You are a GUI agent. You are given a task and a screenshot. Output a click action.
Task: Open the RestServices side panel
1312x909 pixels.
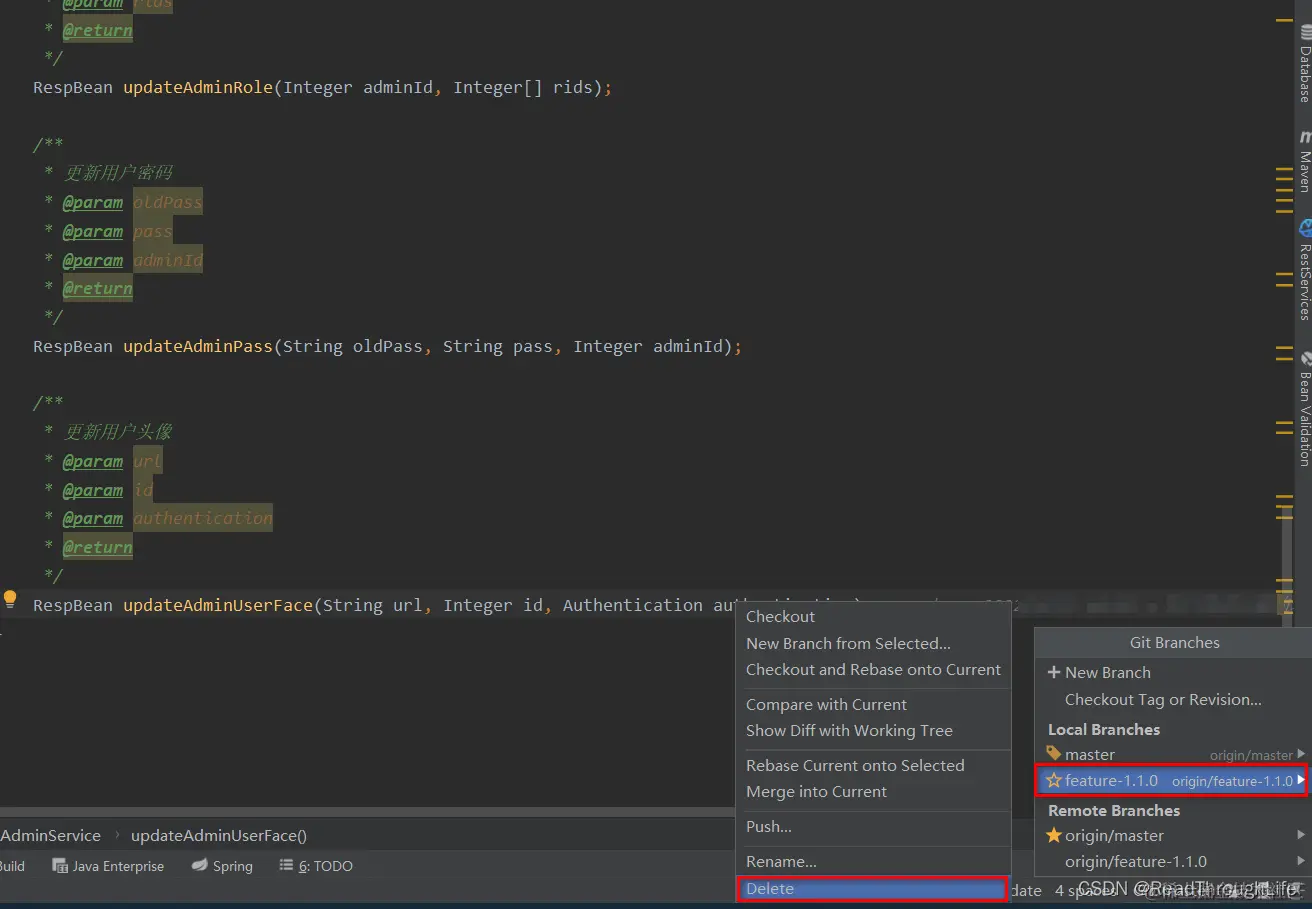tap(1304, 270)
